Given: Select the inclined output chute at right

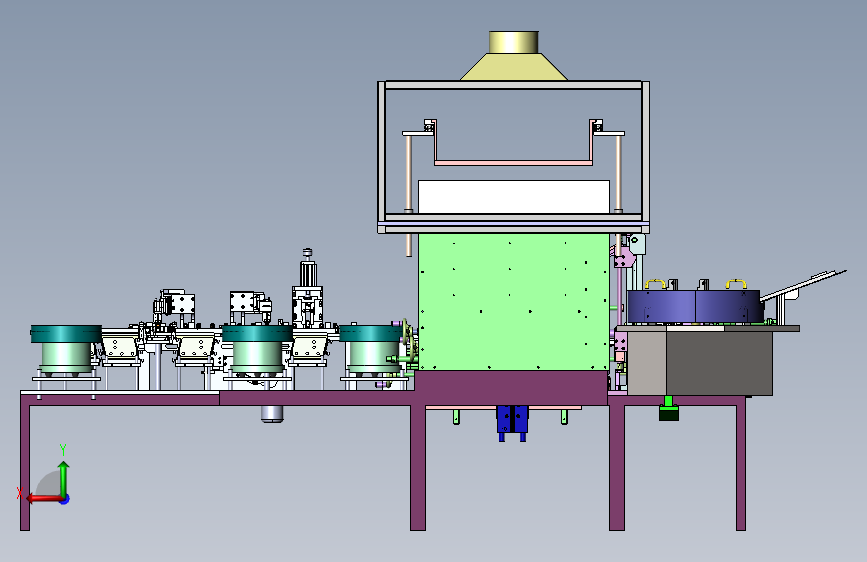Looking at the screenshot, I should [805, 287].
